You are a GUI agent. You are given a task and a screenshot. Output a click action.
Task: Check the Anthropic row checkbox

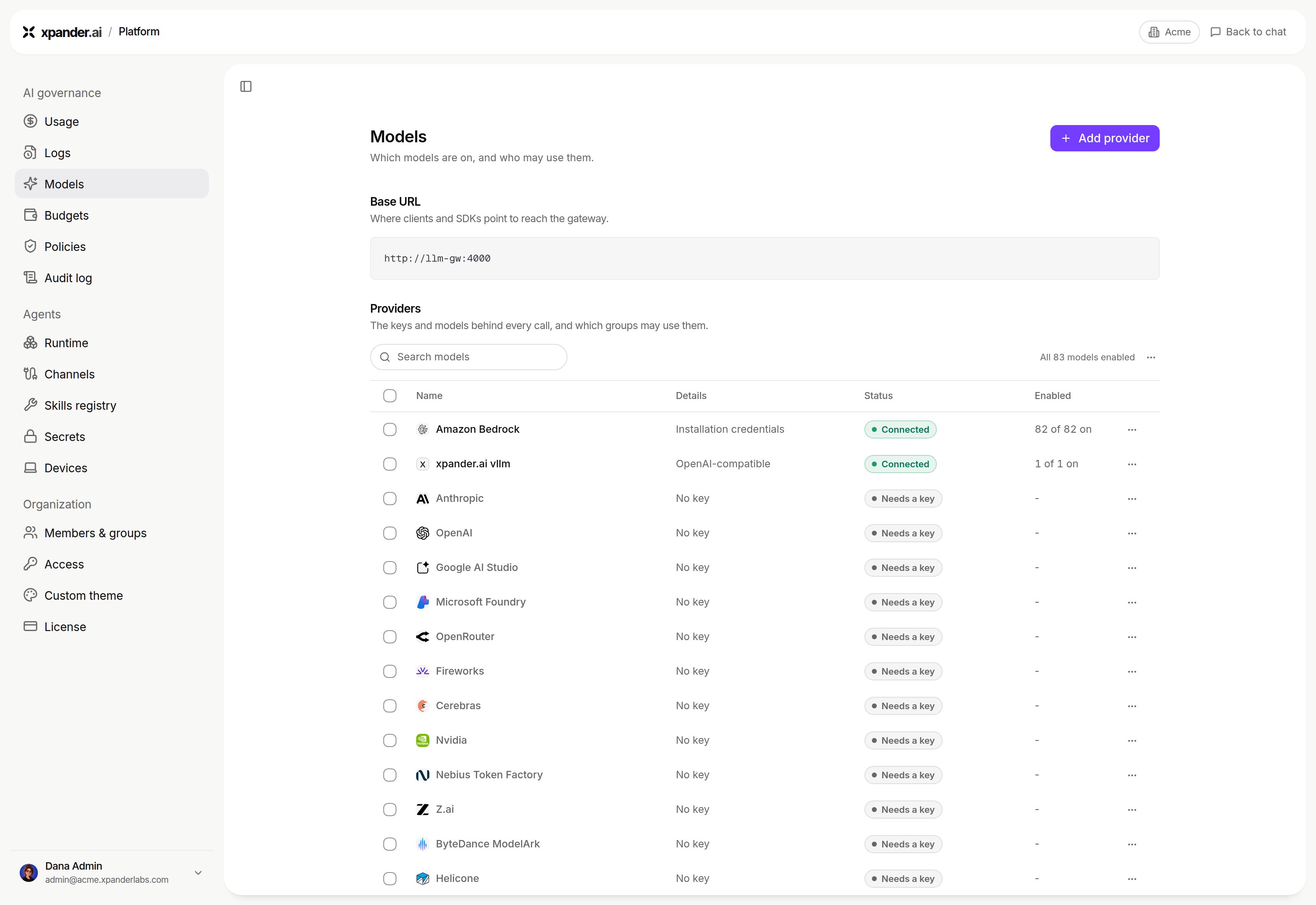point(389,499)
